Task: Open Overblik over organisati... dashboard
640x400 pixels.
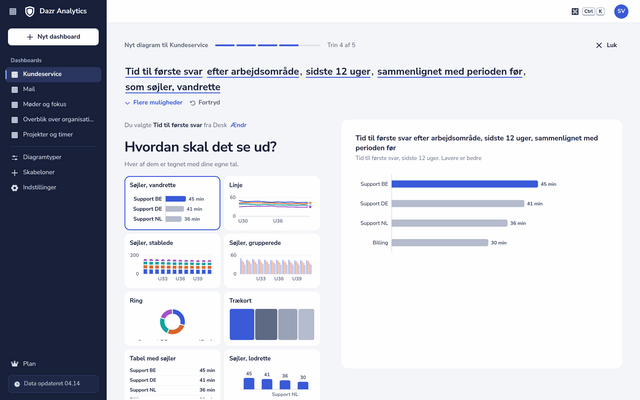Action: (x=53, y=120)
